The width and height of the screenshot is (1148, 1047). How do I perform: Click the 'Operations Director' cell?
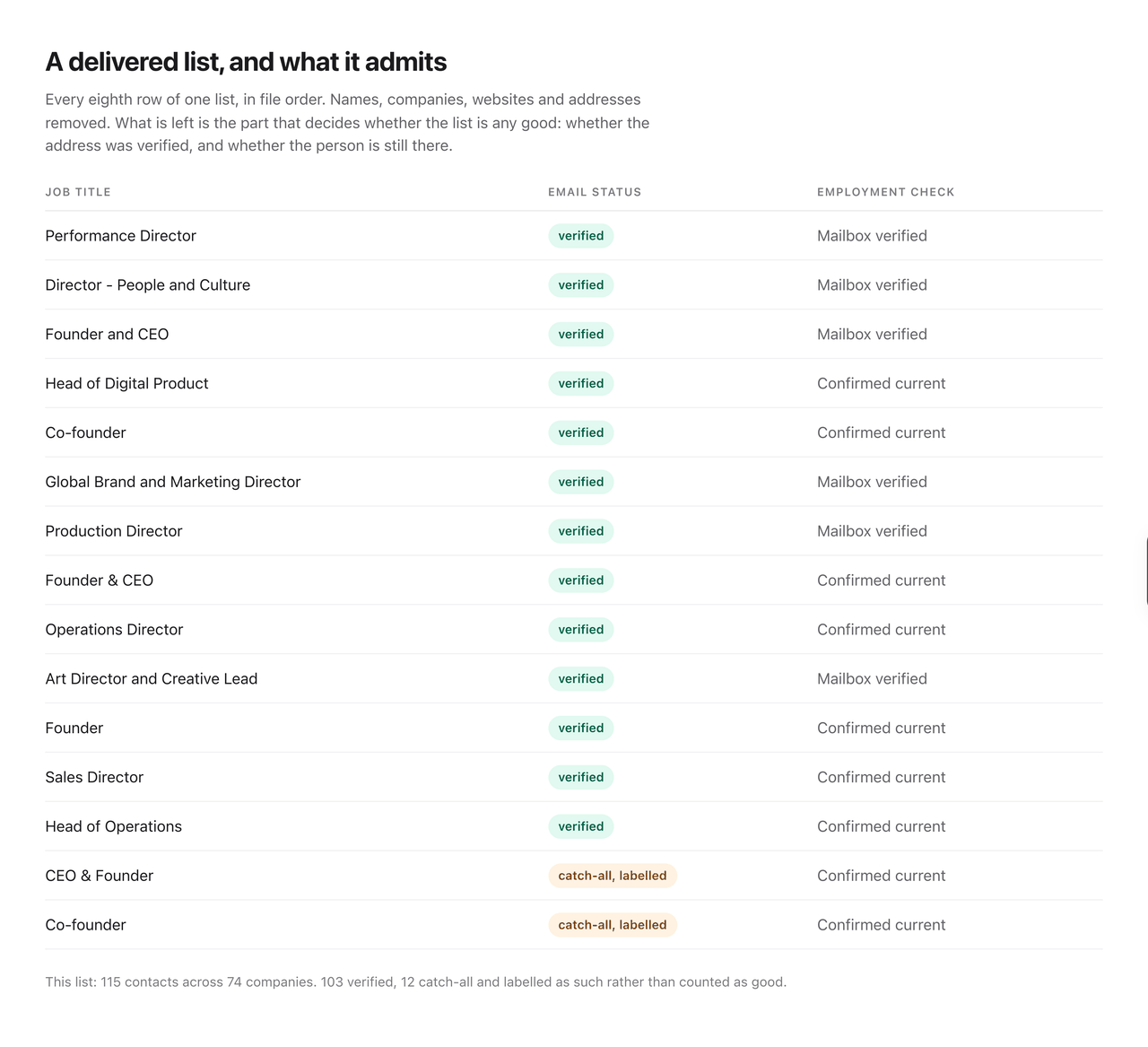click(114, 630)
